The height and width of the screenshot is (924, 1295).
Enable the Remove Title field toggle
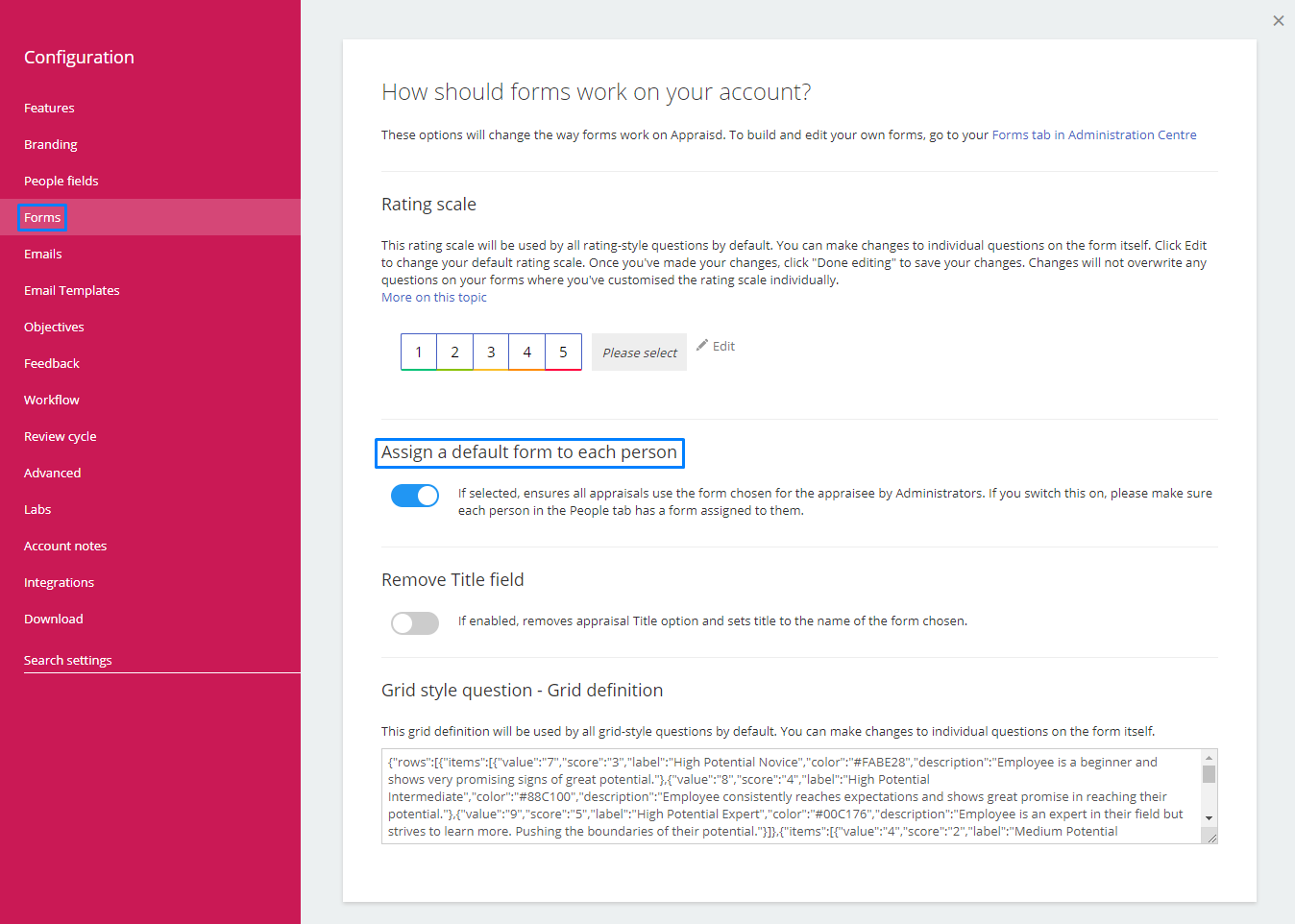point(415,623)
